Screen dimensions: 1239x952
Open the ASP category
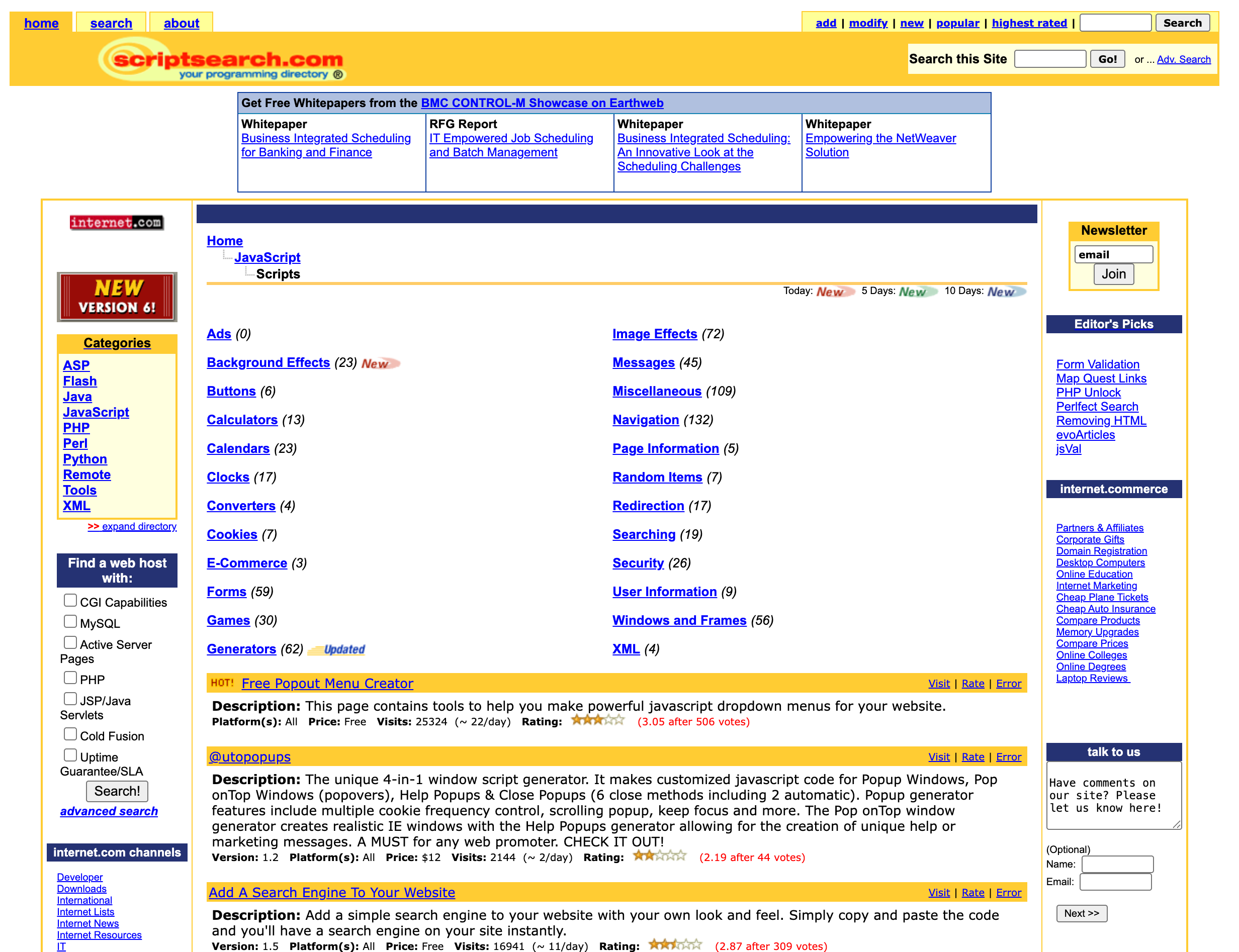(76, 365)
